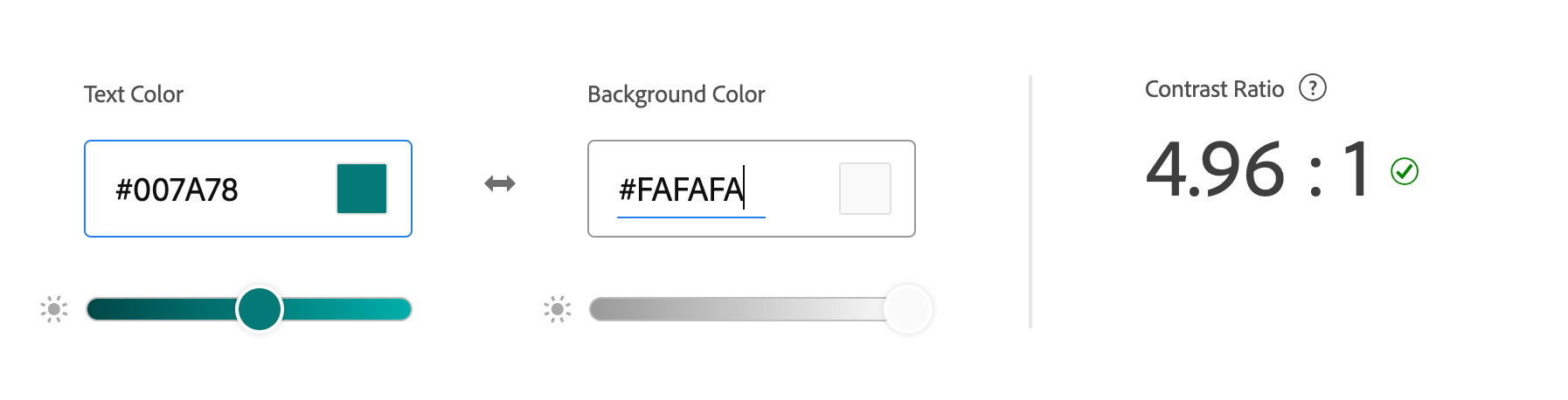
Task: Click the vertical divider before Contrast Ratio
Action: [x=1030, y=202]
